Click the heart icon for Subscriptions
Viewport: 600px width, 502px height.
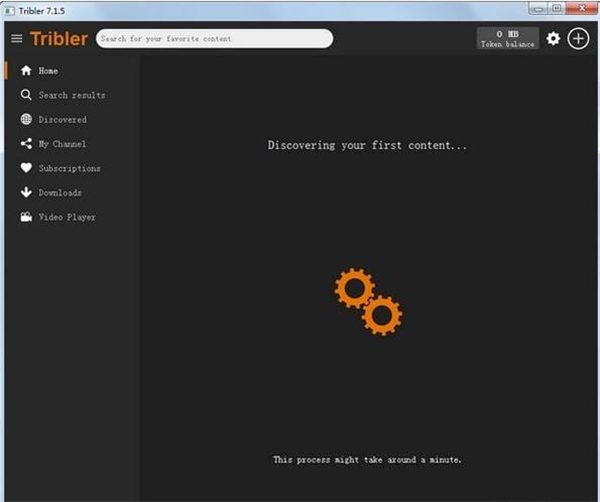26,168
